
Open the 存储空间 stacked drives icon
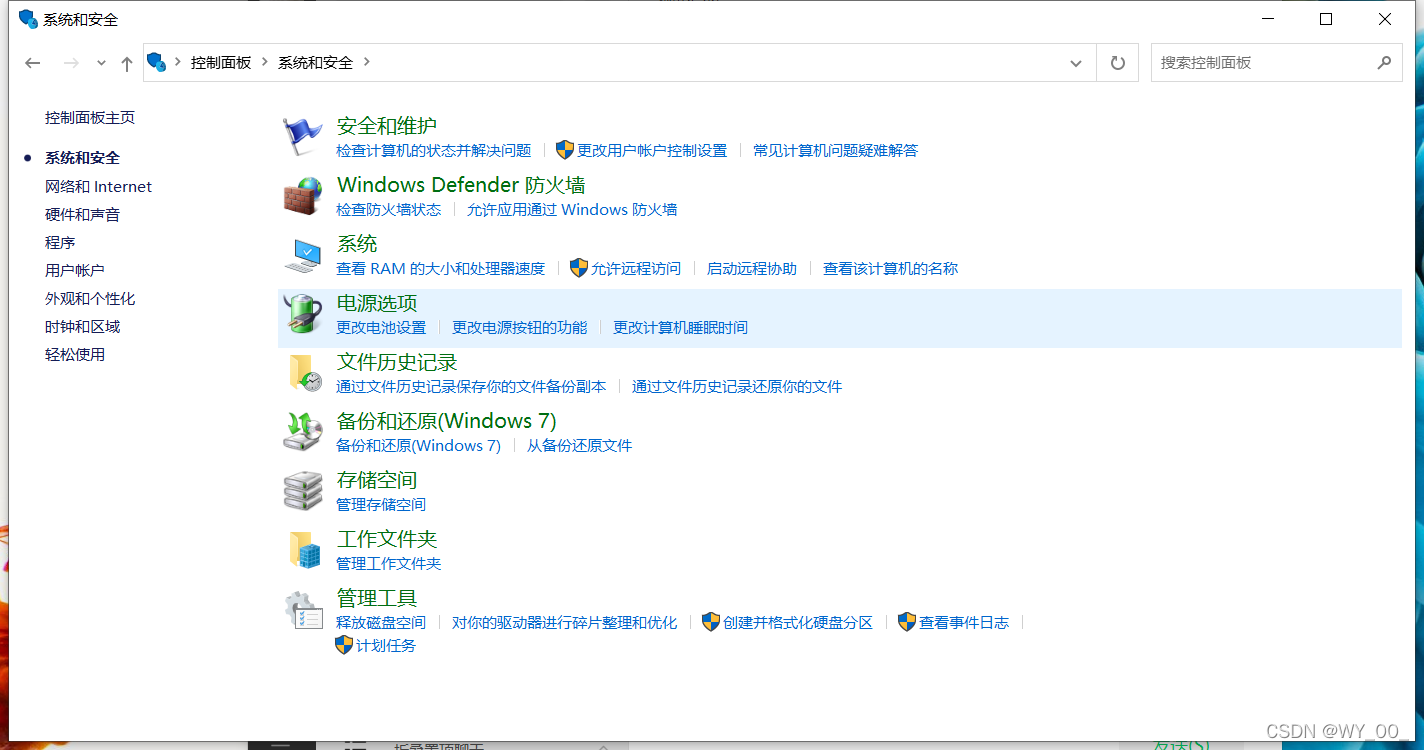(303, 490)
